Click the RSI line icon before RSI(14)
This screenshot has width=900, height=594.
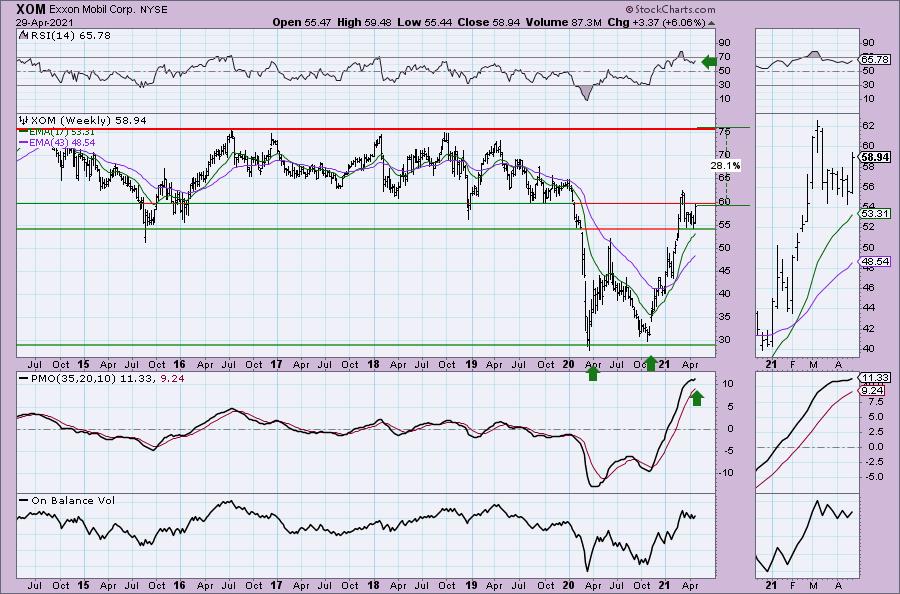click(x=24, y=35)
